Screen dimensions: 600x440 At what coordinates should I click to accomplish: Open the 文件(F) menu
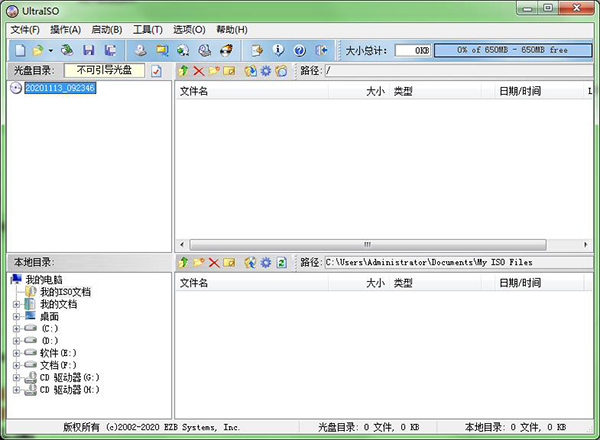tap(25, 30)
